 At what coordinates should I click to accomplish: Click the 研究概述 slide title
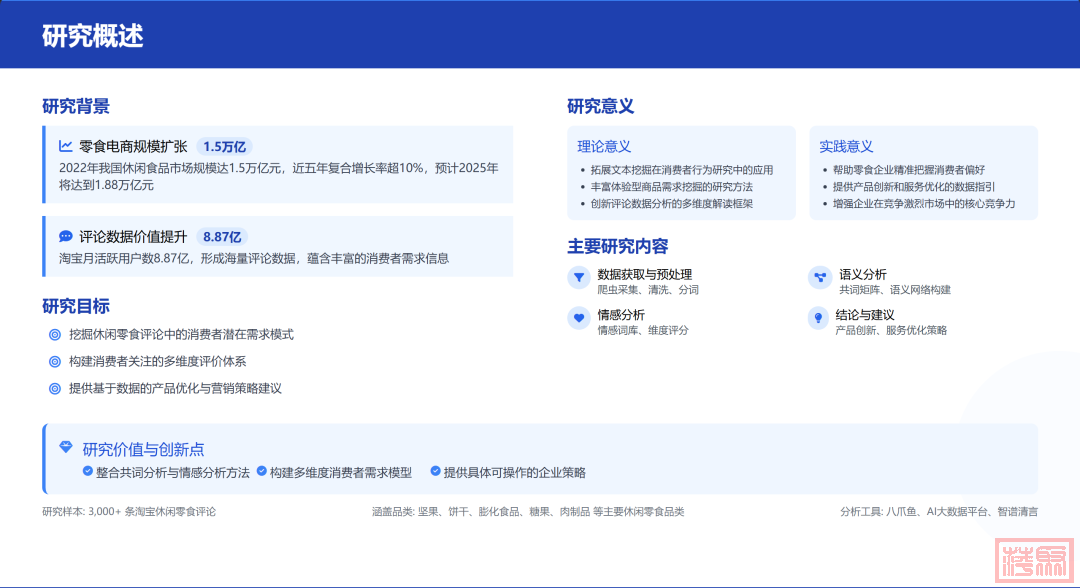point(93,36)
